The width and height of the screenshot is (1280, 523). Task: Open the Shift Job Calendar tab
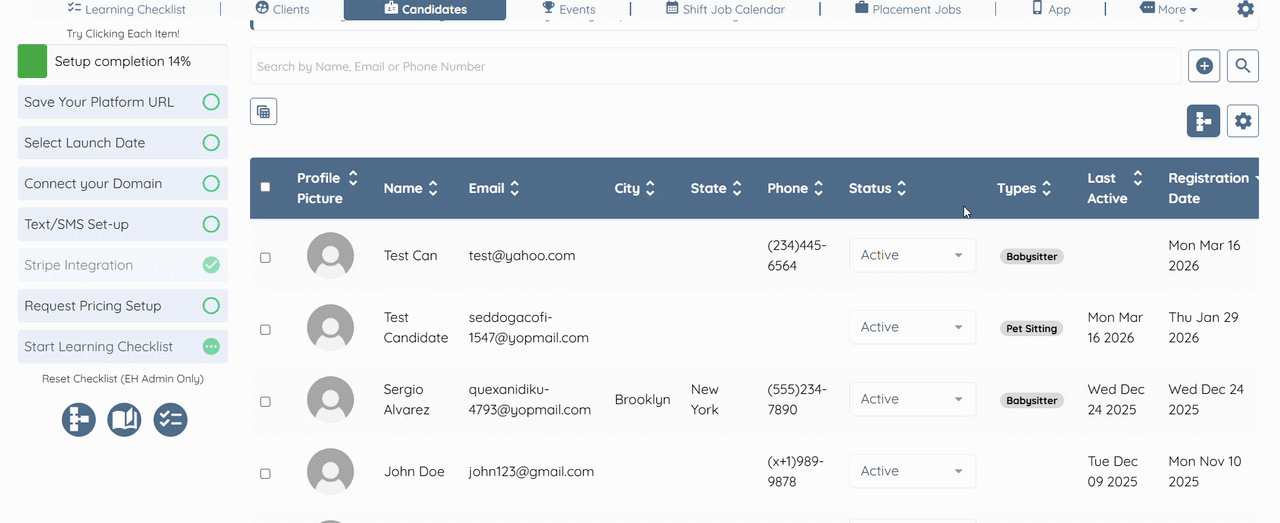click(x=725, y=9)
